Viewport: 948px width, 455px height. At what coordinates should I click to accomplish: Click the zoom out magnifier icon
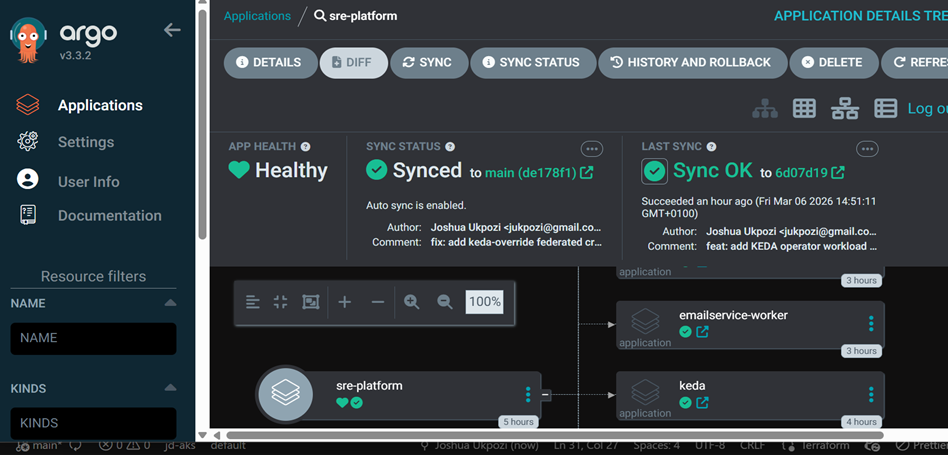(445, 302)
